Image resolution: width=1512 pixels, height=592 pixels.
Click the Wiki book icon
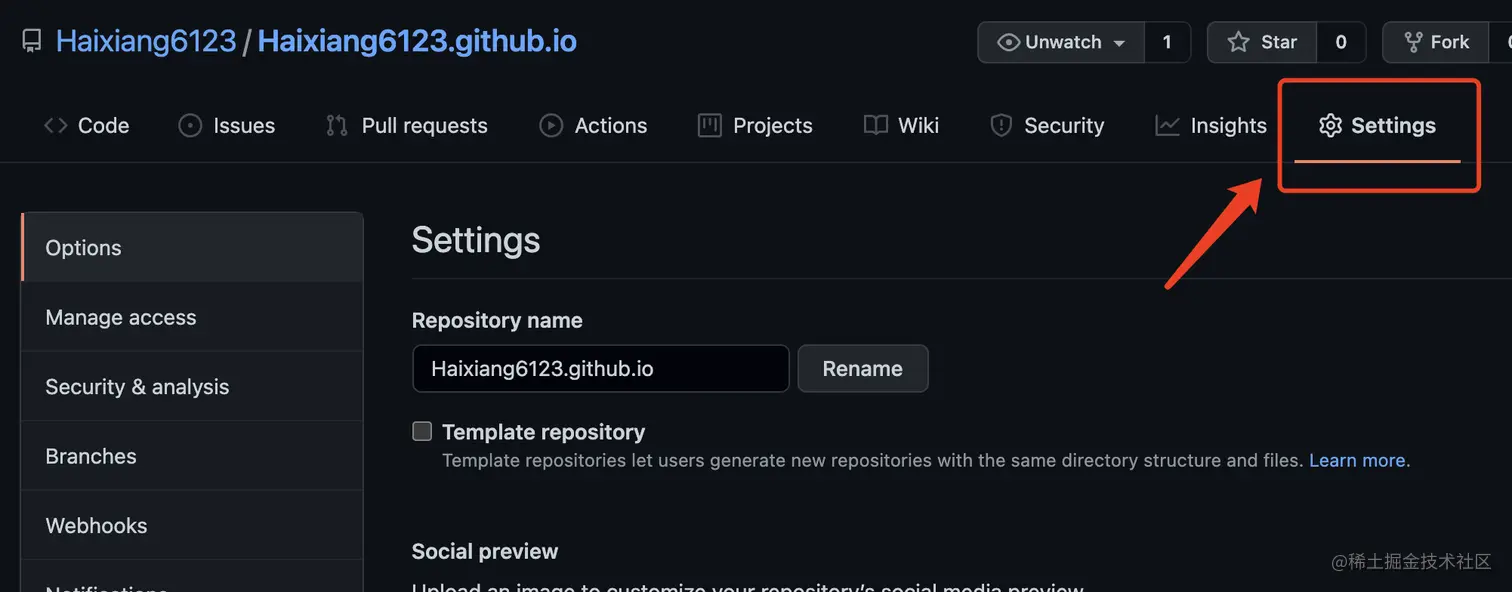pos(875,125)
